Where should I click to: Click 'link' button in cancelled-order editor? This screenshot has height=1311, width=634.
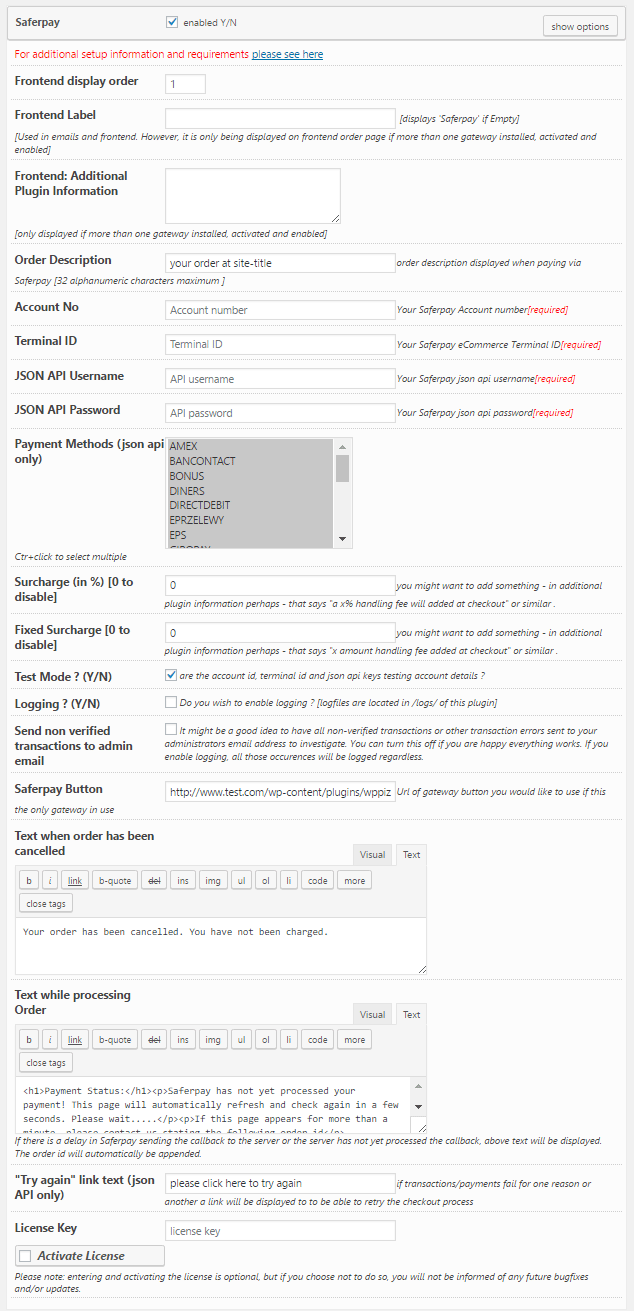[x=75, y=880]
